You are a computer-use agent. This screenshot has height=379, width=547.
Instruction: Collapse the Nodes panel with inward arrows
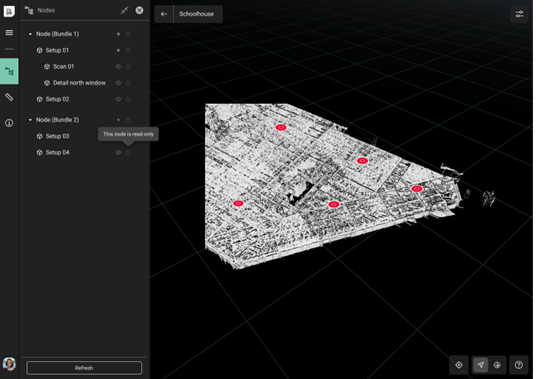point(125,10)
